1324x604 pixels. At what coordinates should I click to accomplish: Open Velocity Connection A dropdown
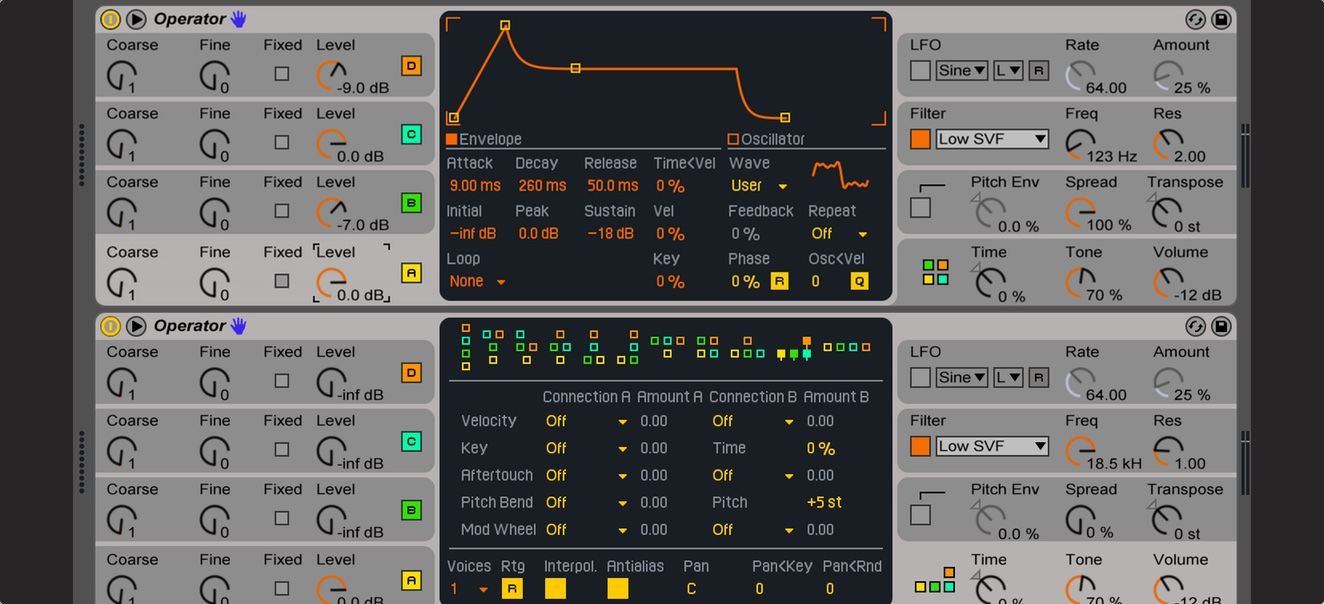tap(587, 421)
